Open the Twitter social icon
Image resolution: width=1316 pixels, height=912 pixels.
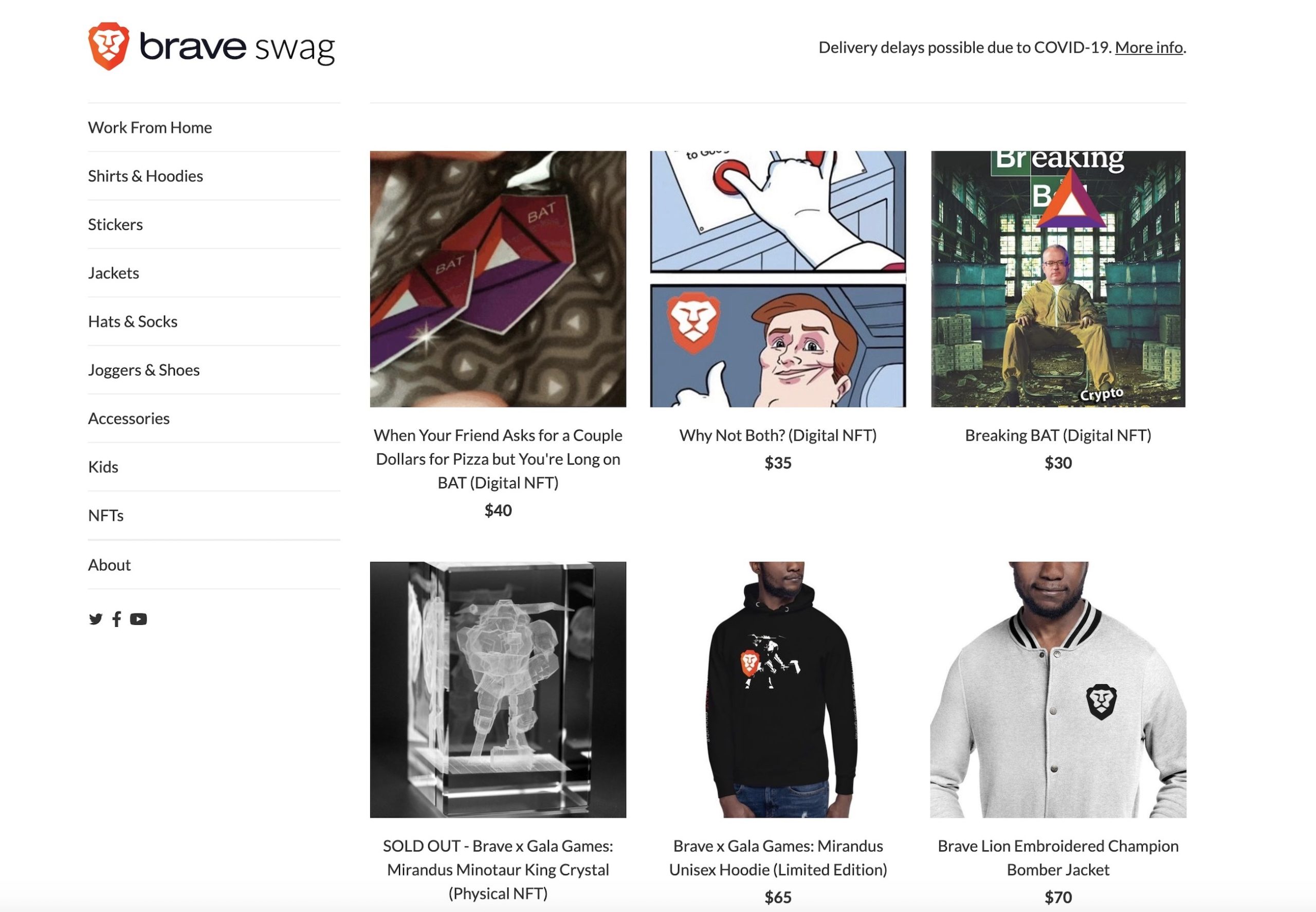coord(96,619)
